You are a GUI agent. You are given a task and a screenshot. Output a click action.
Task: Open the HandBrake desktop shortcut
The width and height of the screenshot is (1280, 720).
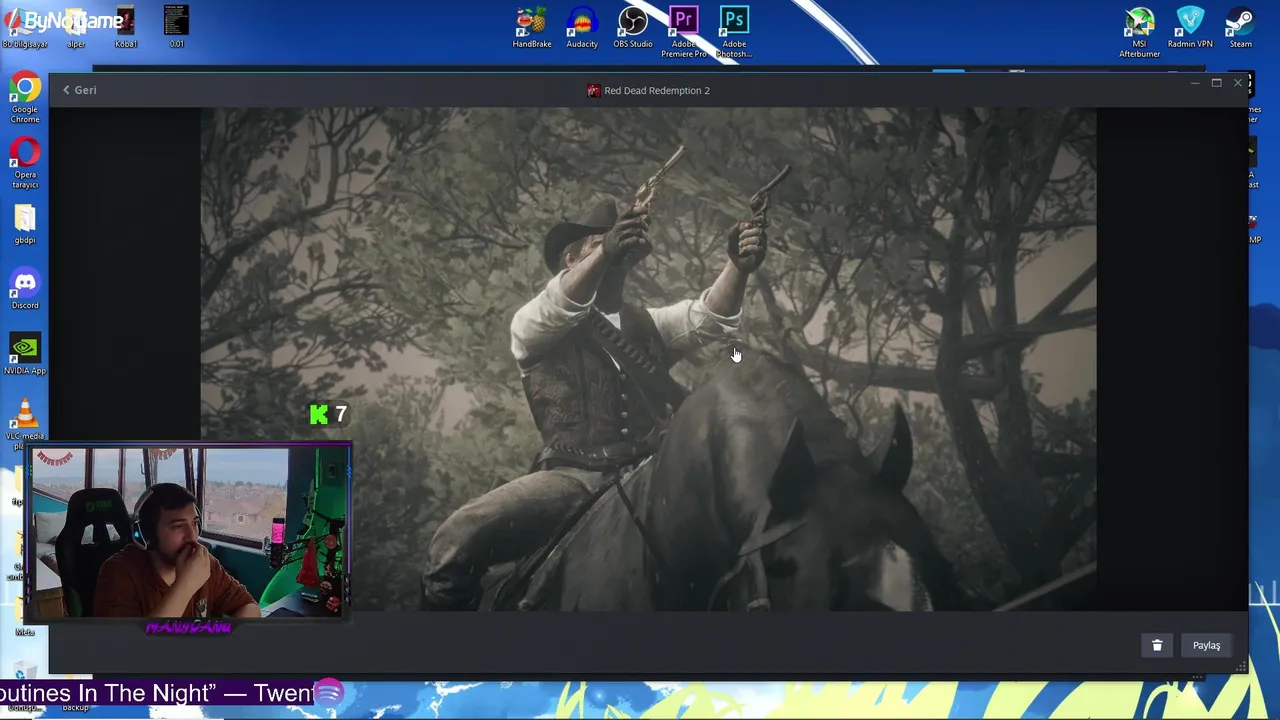coord(532,27)
